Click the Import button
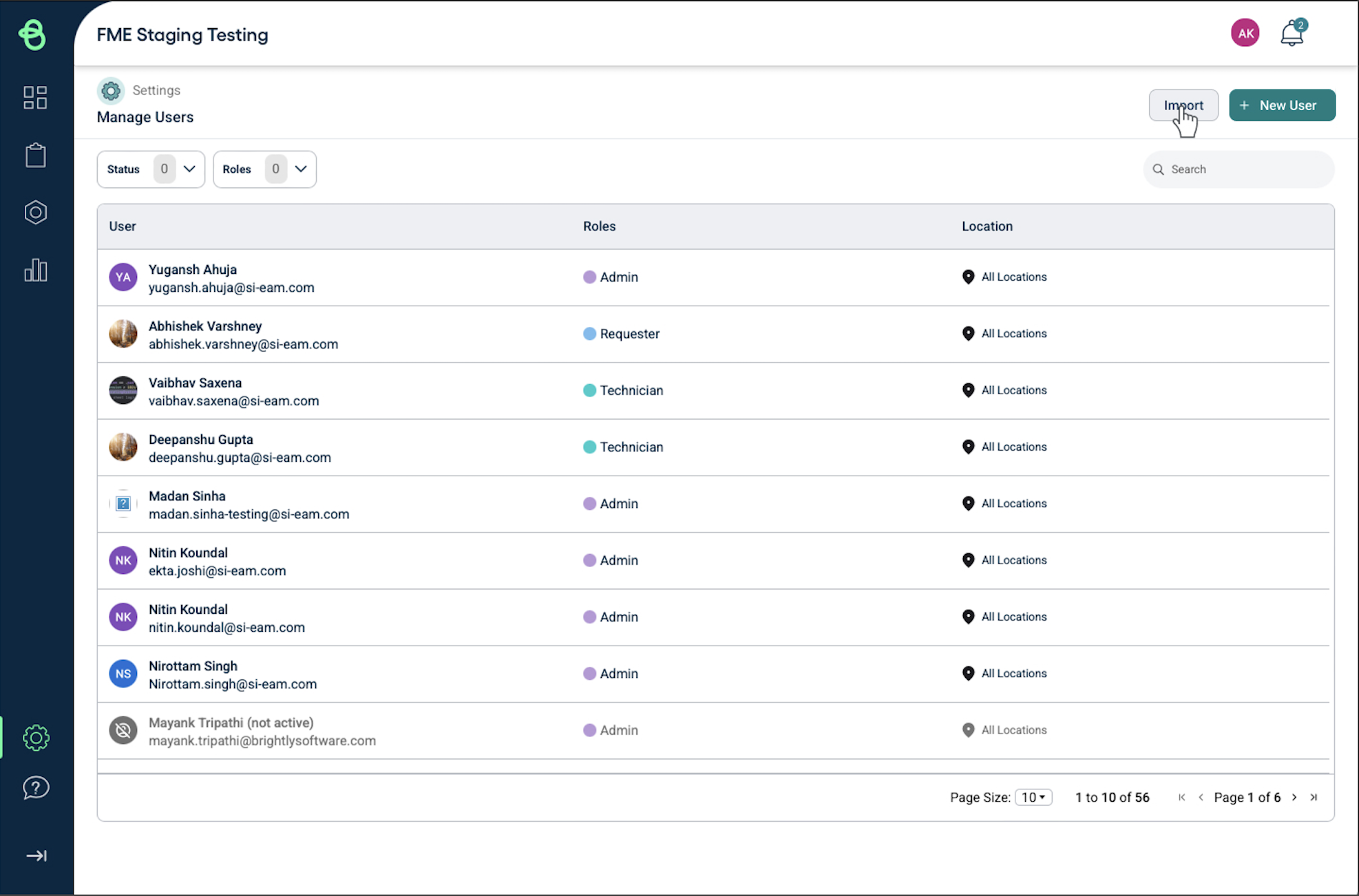This screenshot has height=896, width=1359. click(x=1183, y=105)
